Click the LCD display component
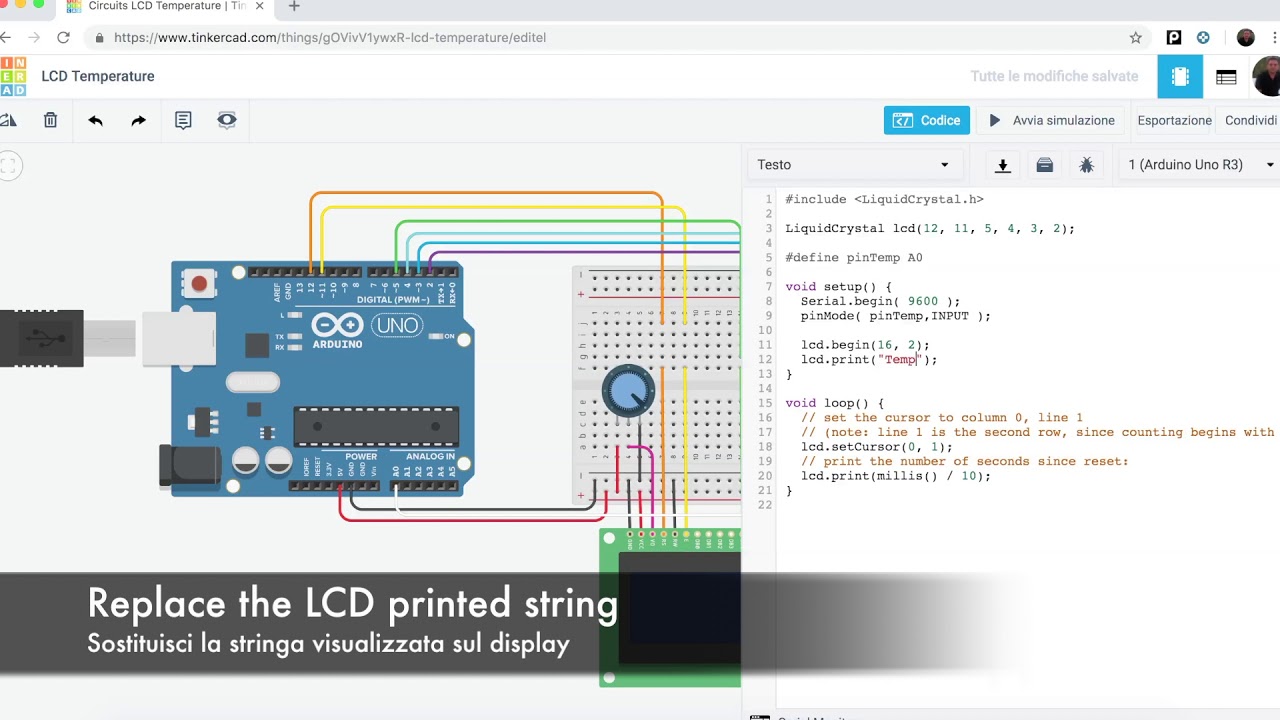 click(x=670, y=607)
